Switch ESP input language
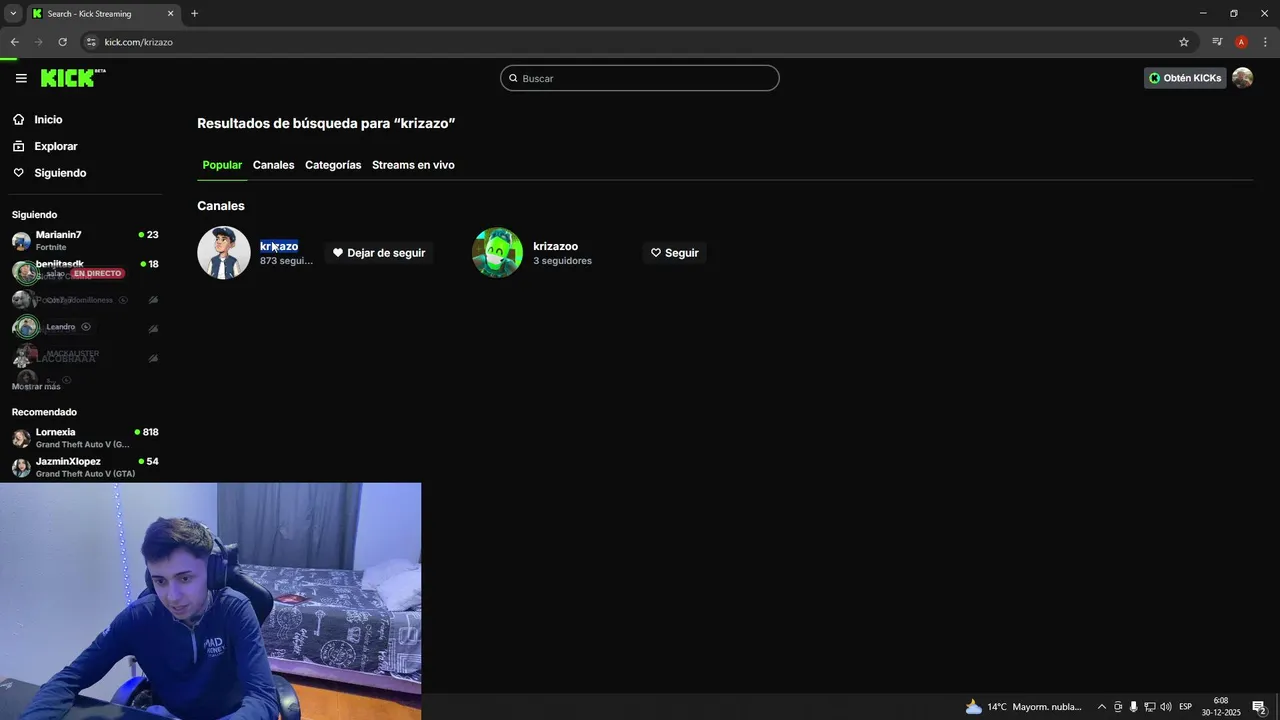 [x=1185, y=707]
